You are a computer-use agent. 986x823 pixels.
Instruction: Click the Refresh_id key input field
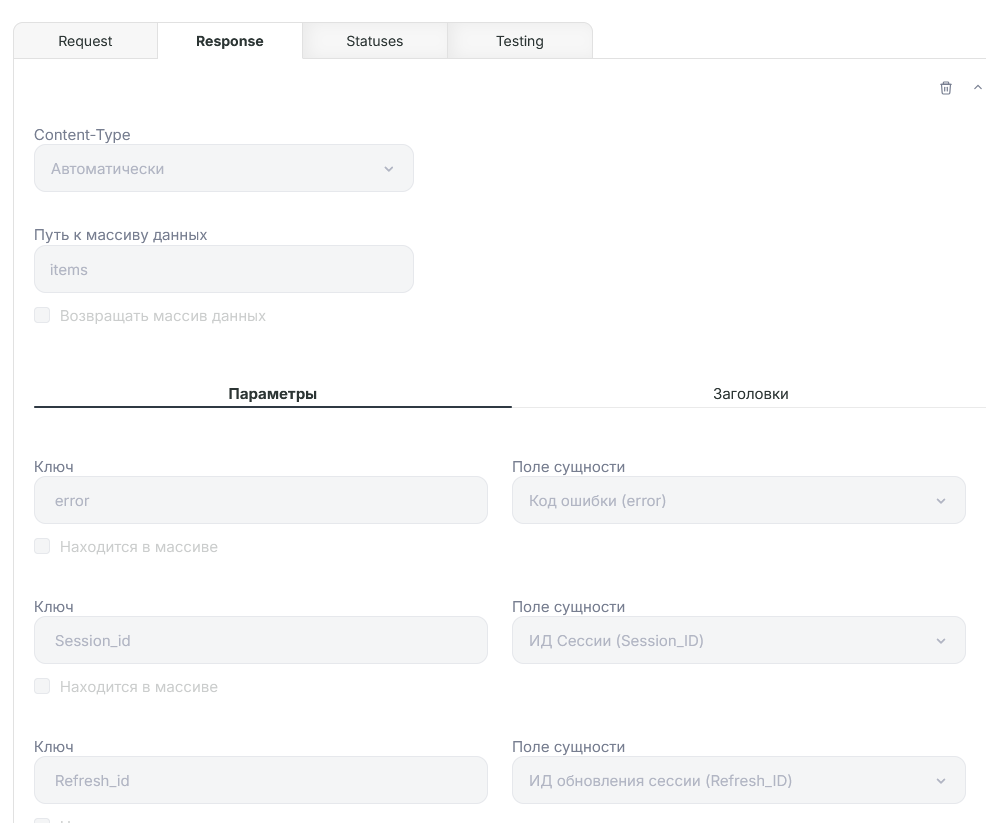tap(261, 780)
